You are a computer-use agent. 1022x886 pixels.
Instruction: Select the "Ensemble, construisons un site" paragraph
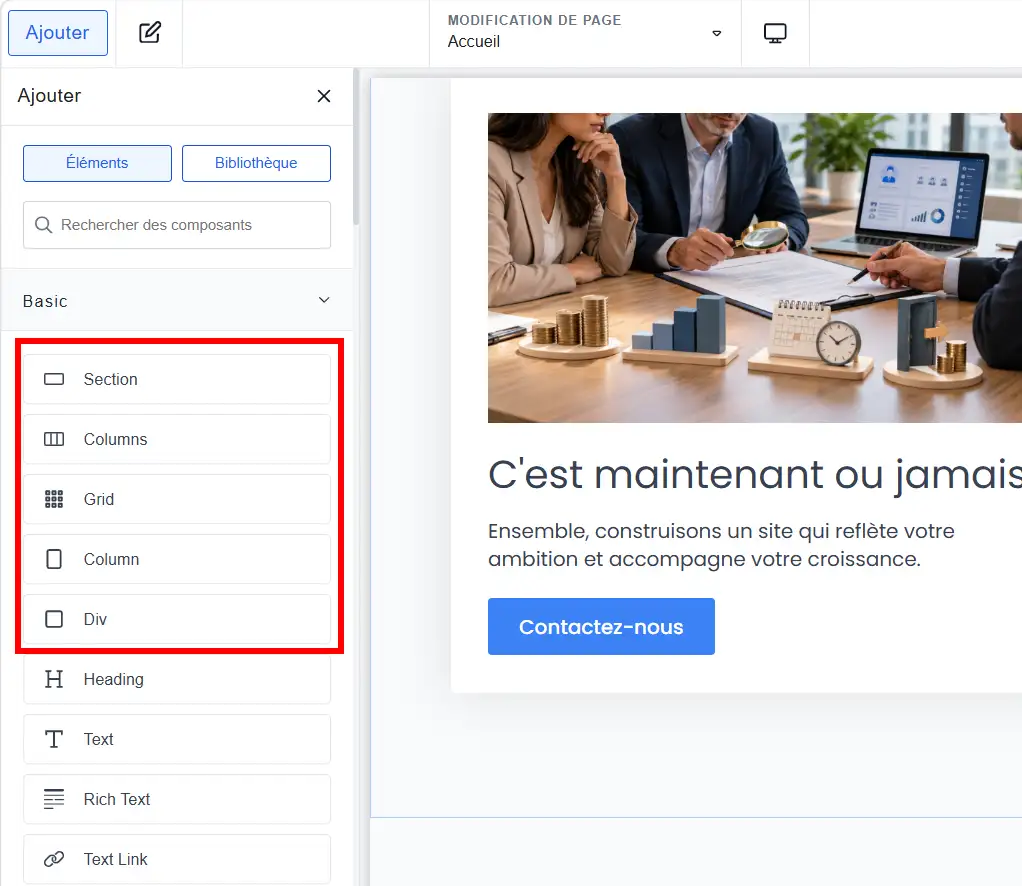(721, 545)
